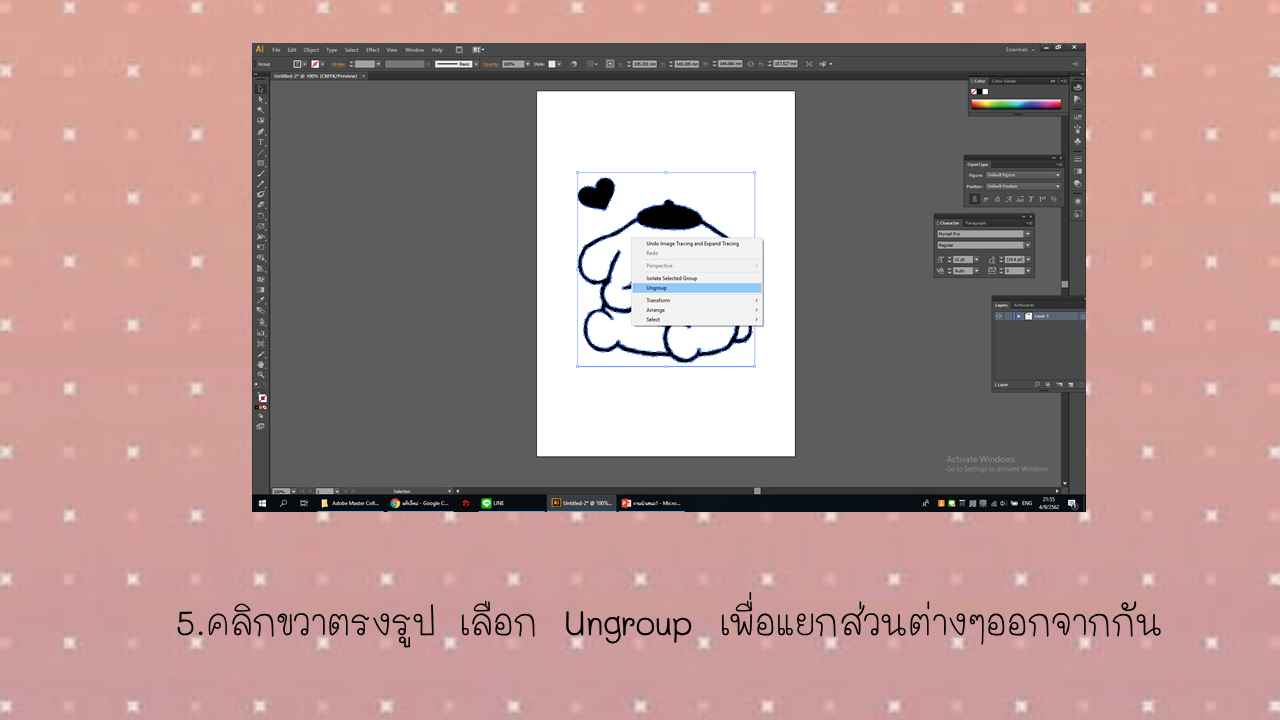Choose Isolate Selected Group in context menu
This screenshot has height=720, width=1280.
pyautogui.click(x=696, y=278)
